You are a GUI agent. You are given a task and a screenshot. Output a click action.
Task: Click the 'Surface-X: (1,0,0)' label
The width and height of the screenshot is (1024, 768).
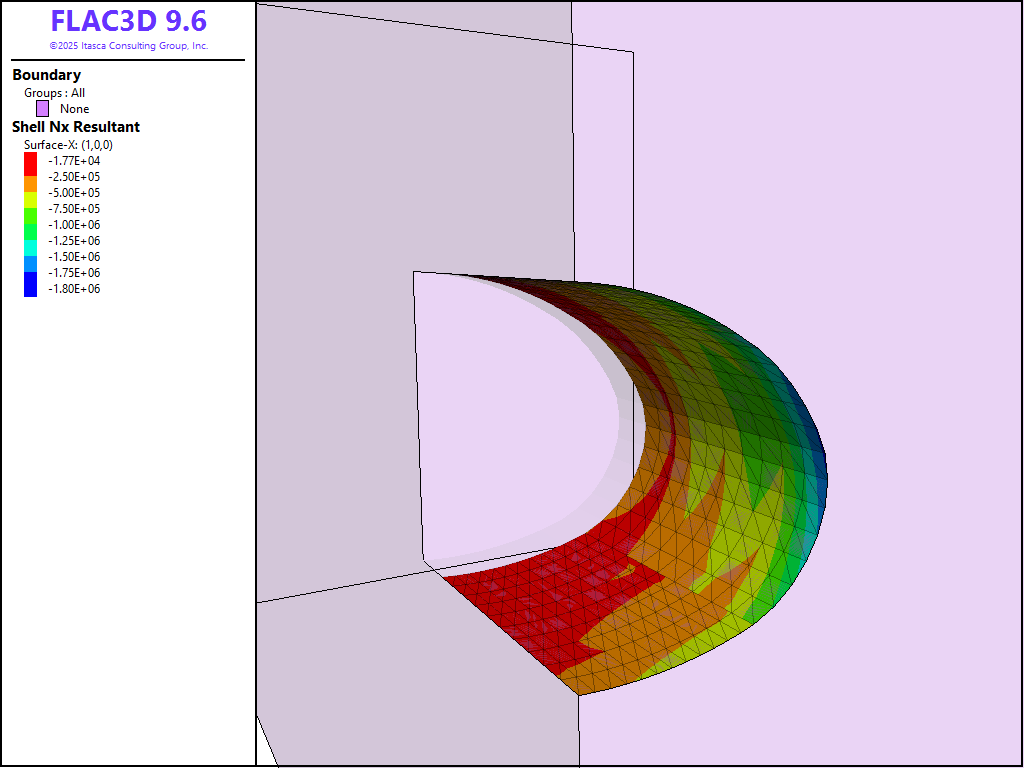click(x=68, y=145)
